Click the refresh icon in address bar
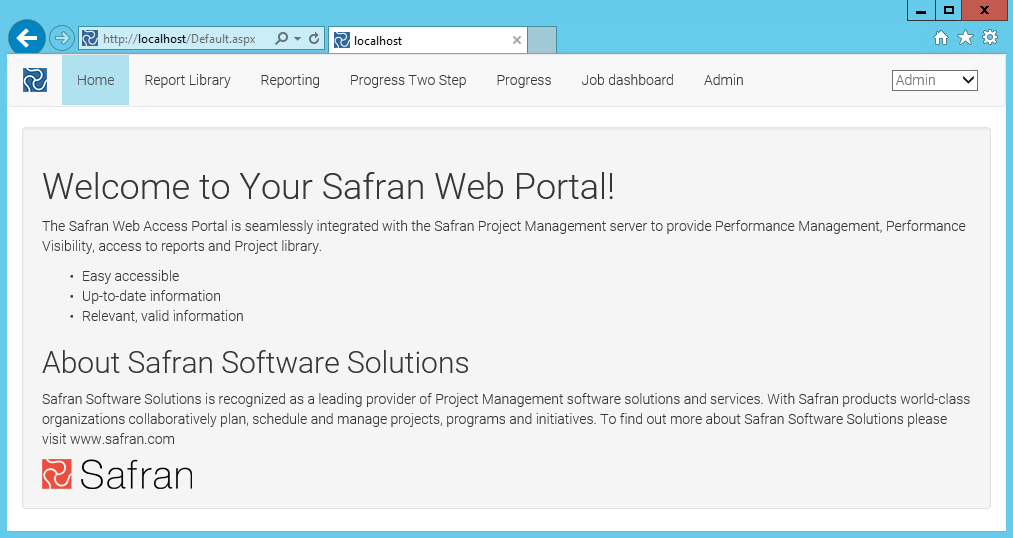This screenshot has width=1013, height=538. point(314,39)
